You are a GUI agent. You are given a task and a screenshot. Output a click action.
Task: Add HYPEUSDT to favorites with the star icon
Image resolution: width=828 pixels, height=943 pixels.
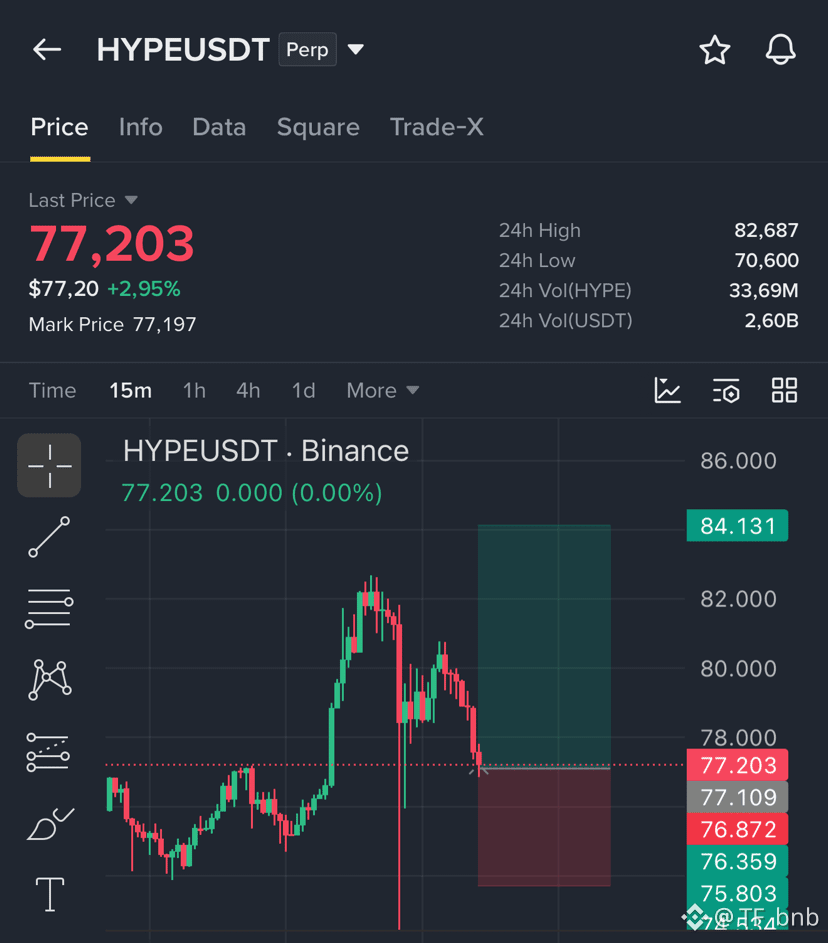tap(714, 49)
